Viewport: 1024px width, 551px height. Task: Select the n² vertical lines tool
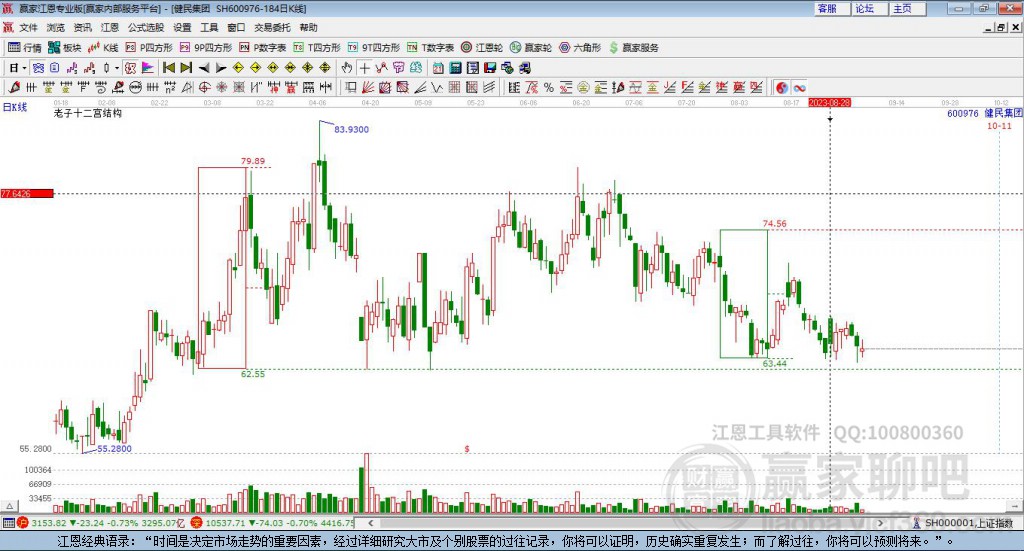point(170,87)
